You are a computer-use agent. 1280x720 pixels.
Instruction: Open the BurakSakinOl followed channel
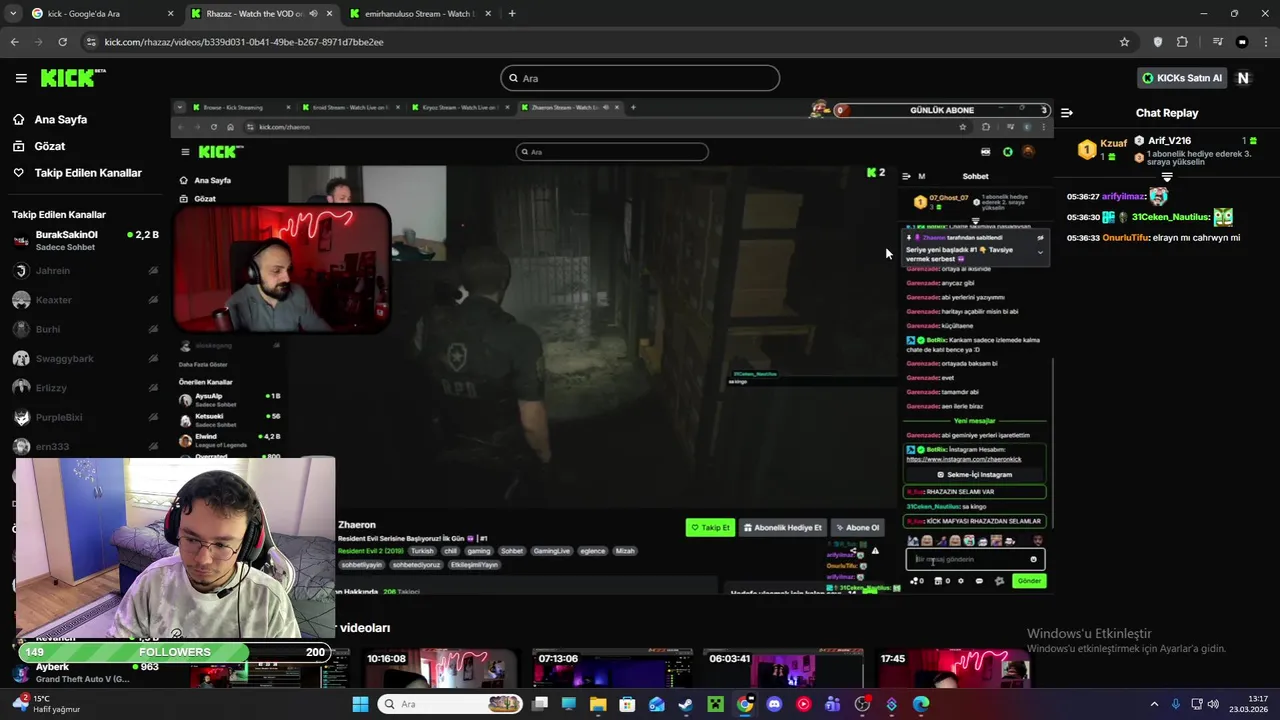pos(85,240)
